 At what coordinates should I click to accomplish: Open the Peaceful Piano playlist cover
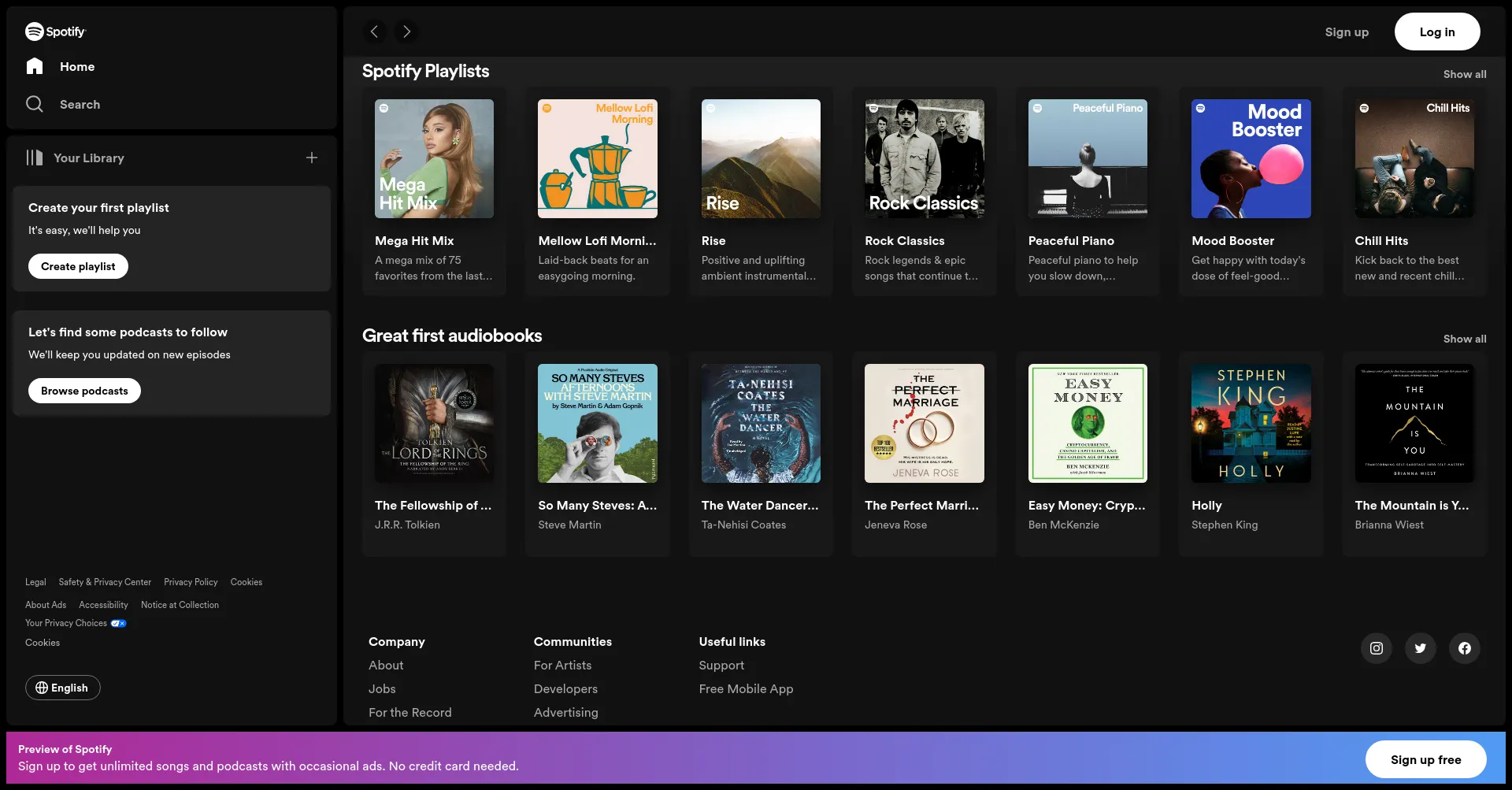click(x=1088, y=158)
